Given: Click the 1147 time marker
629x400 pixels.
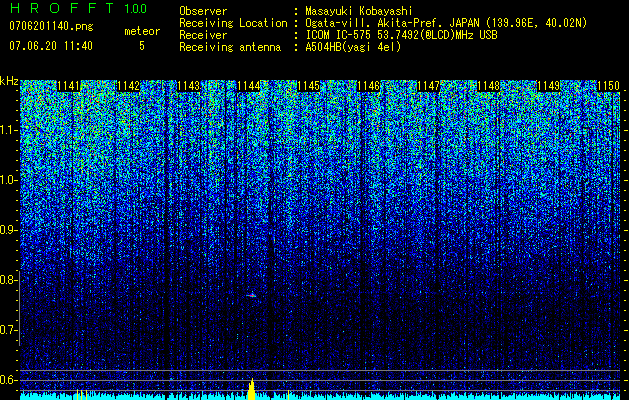Looking at the screenshot, I should pyautogui.click(x=429, y=86).
